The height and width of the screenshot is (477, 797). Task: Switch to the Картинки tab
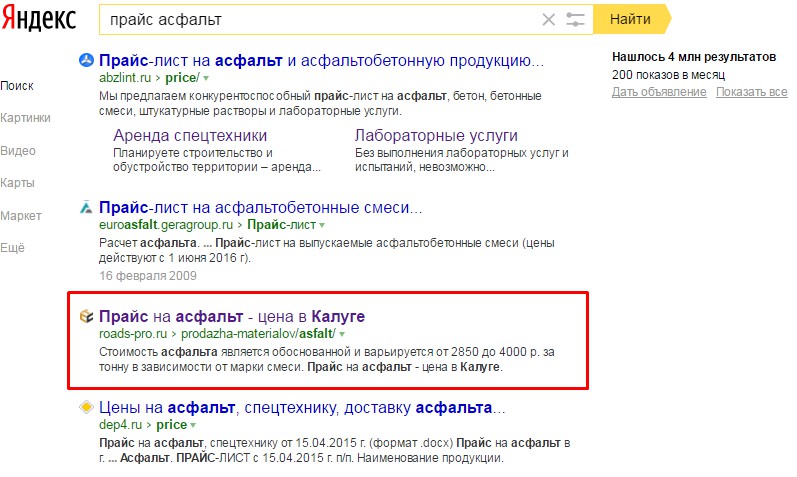point(25,118)
